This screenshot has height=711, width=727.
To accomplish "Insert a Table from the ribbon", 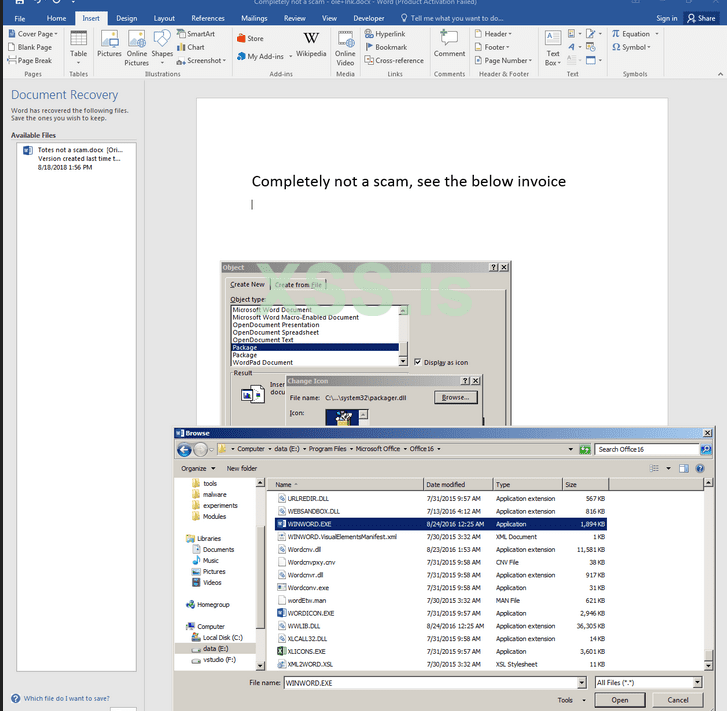I will (x=78, y=47).
